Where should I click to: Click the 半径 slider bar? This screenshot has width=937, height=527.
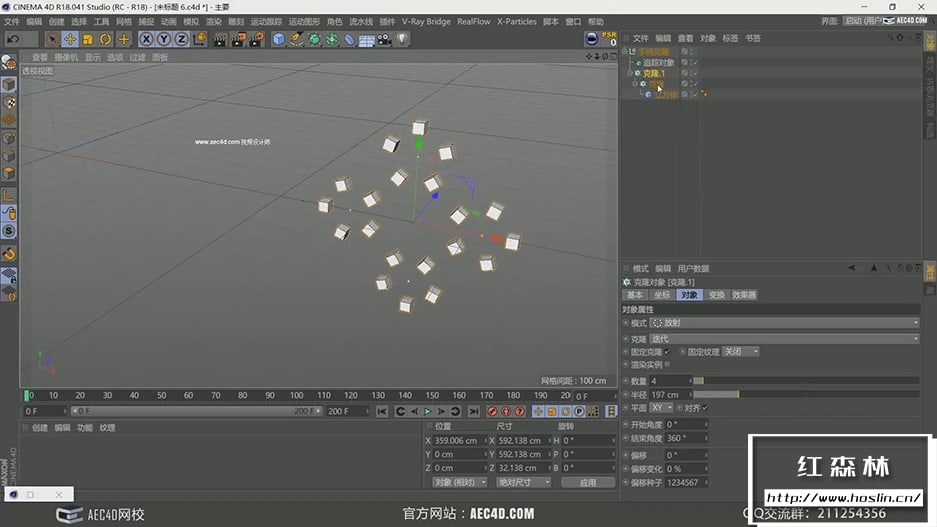(x=805, y=395)
